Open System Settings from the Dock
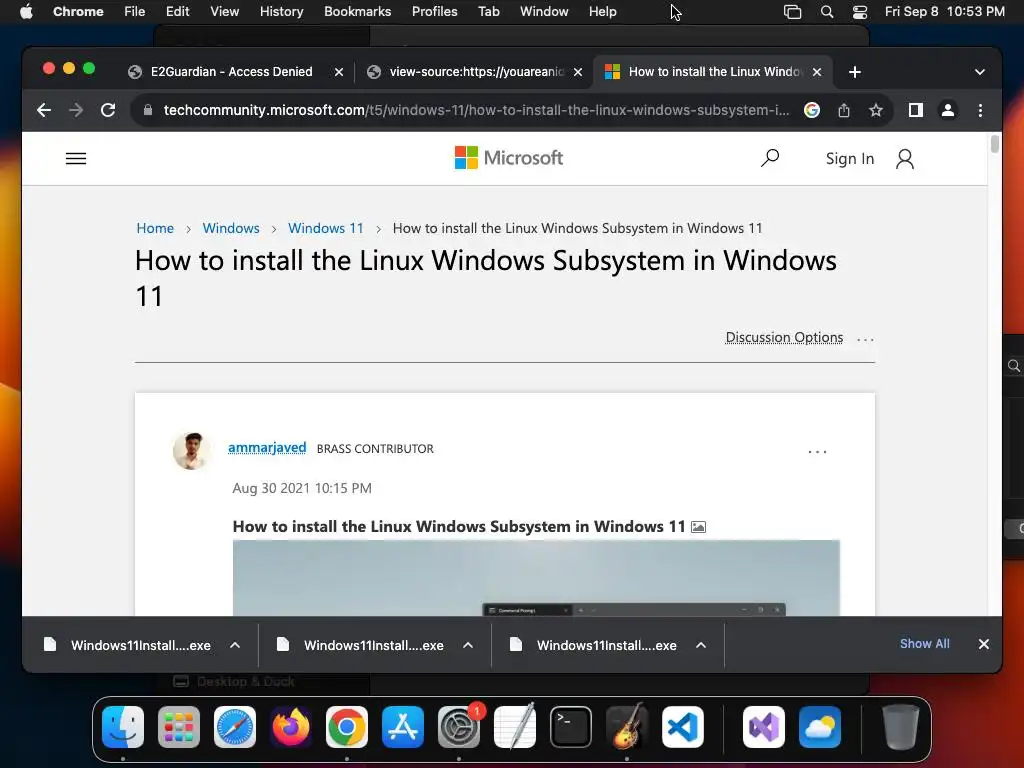1024x768 pixels. [458, 727]
